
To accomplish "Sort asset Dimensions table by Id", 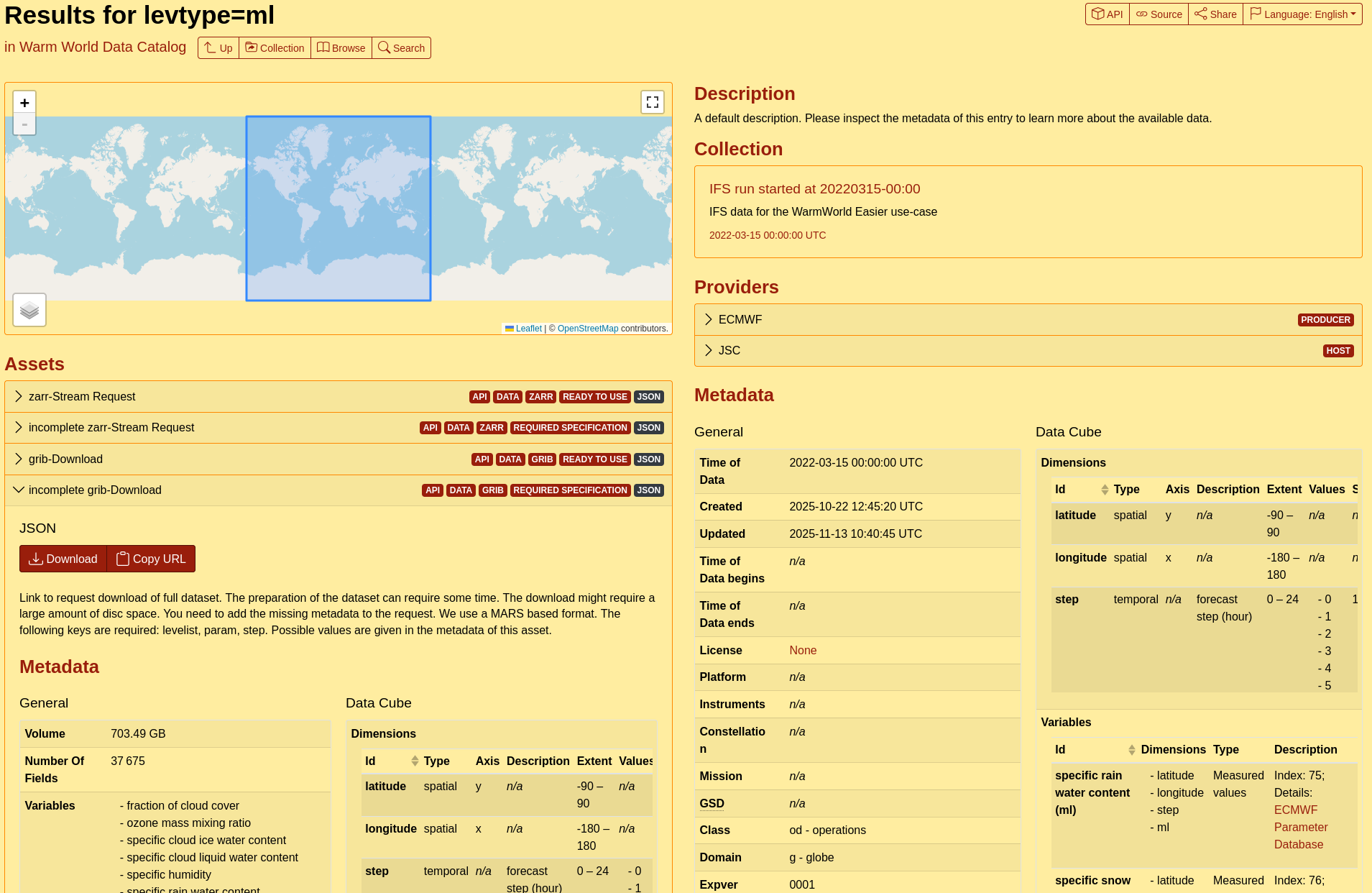I will click(391, 761).
